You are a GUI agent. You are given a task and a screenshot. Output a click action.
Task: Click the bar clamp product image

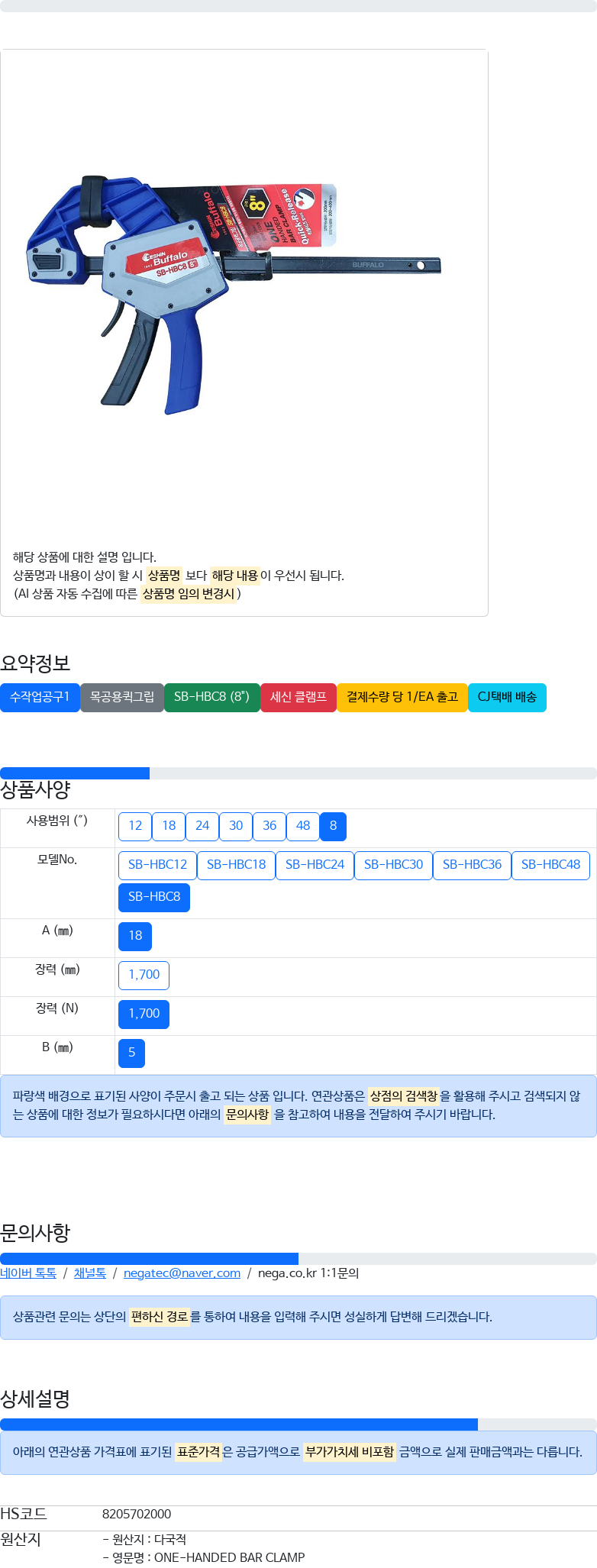(233, 294)
